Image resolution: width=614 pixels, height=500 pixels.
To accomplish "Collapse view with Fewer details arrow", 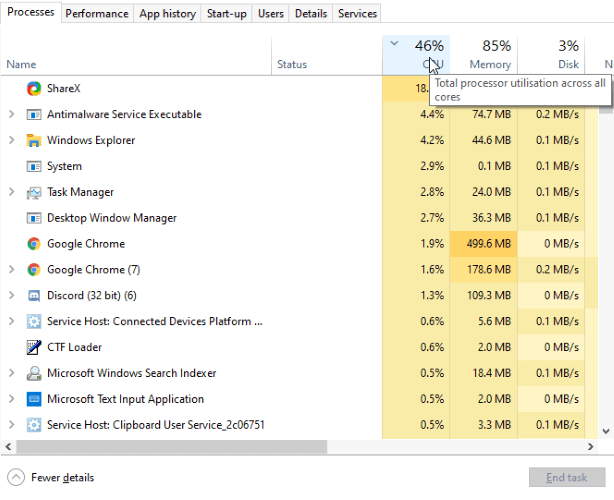I will (x=16, y=477).
